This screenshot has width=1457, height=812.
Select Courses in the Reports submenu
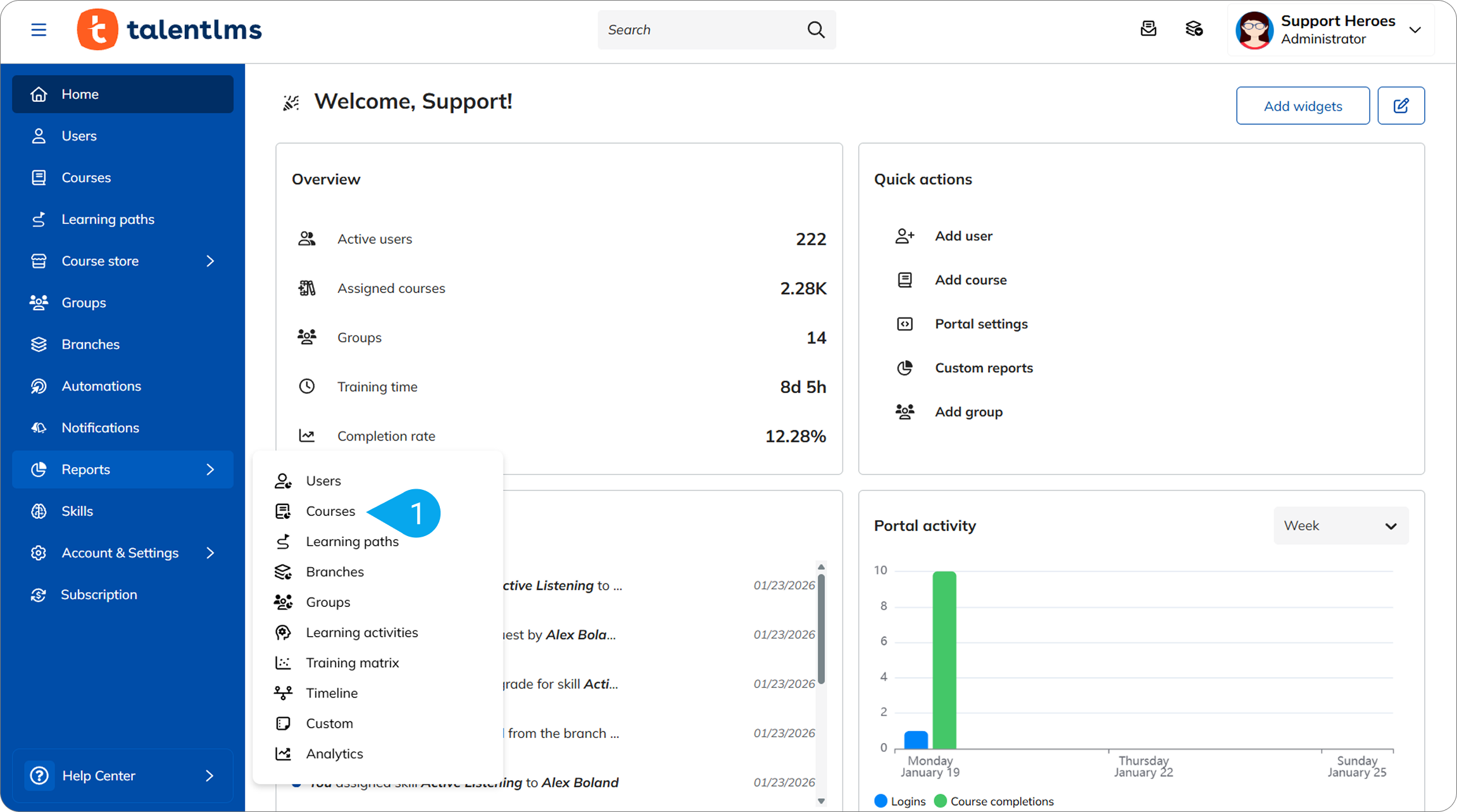click(330, 511)
